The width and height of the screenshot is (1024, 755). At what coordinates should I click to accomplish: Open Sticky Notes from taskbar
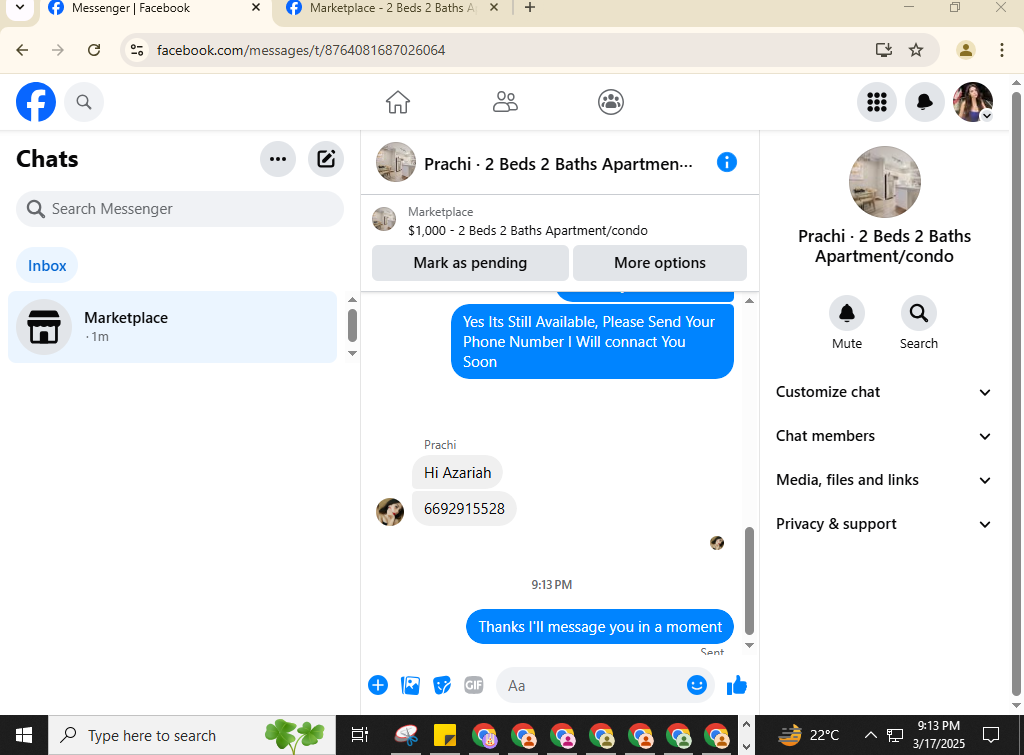445,735
